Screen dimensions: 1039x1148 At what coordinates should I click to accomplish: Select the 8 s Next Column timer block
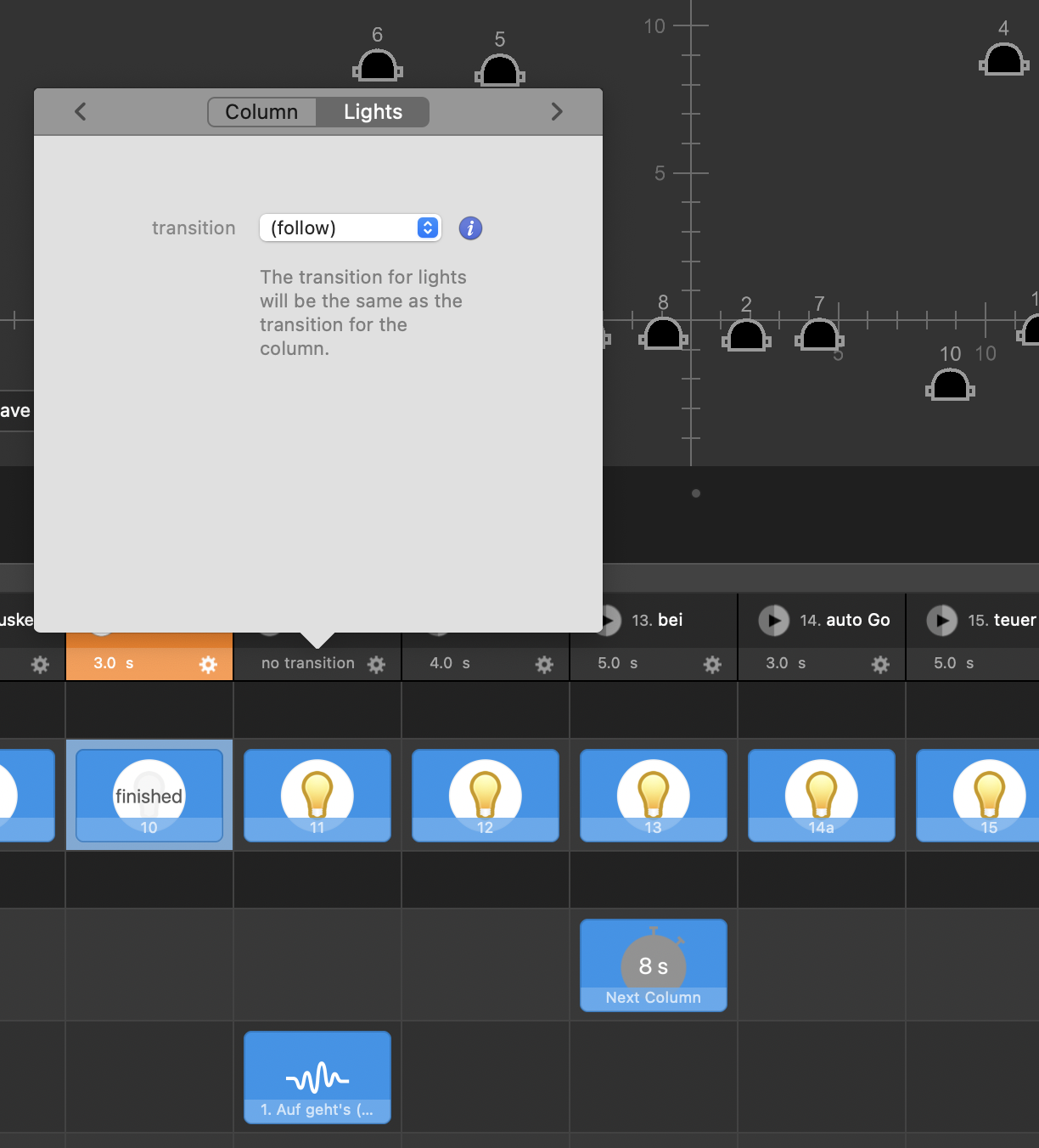654,965
